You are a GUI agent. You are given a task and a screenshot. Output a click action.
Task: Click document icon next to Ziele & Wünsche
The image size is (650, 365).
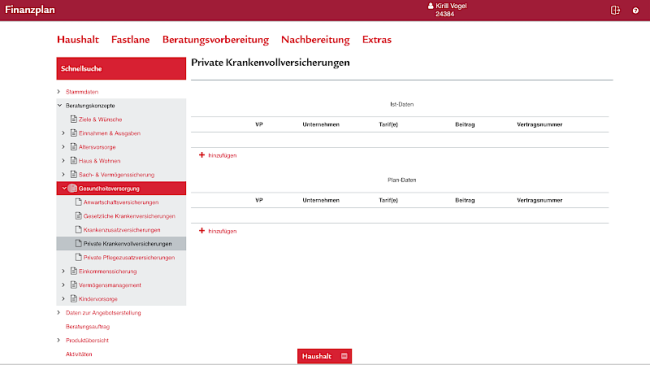pyautogui.click(x=73, y=119)
